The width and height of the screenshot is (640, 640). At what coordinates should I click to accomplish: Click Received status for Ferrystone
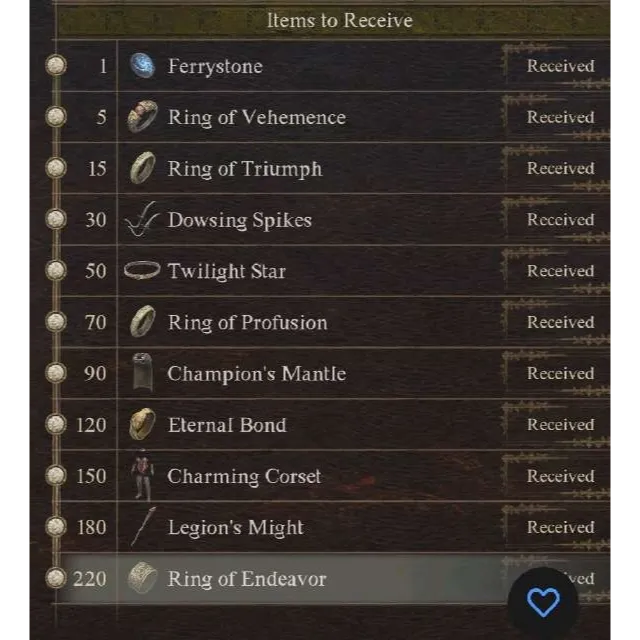click(560, 66)
